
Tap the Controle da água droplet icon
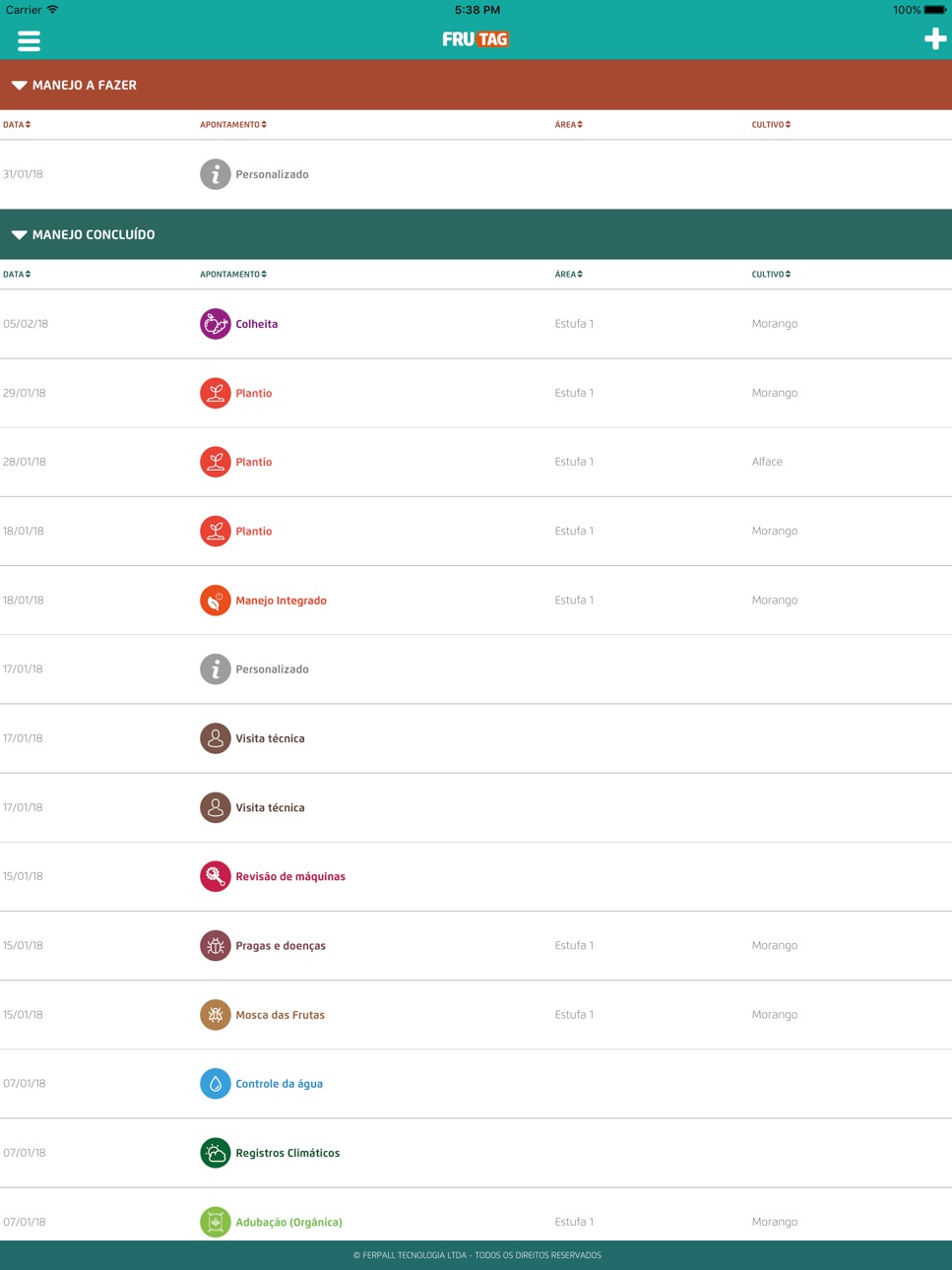(216, 1084)
